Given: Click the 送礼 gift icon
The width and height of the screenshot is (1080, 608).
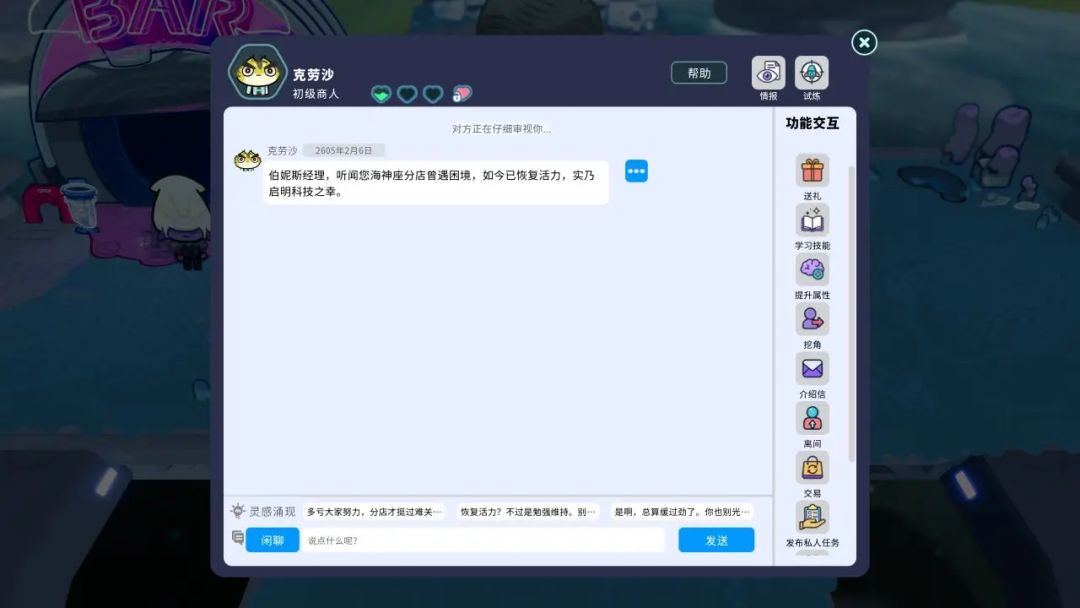Looking at the screenshot, I should coord(812,171).
